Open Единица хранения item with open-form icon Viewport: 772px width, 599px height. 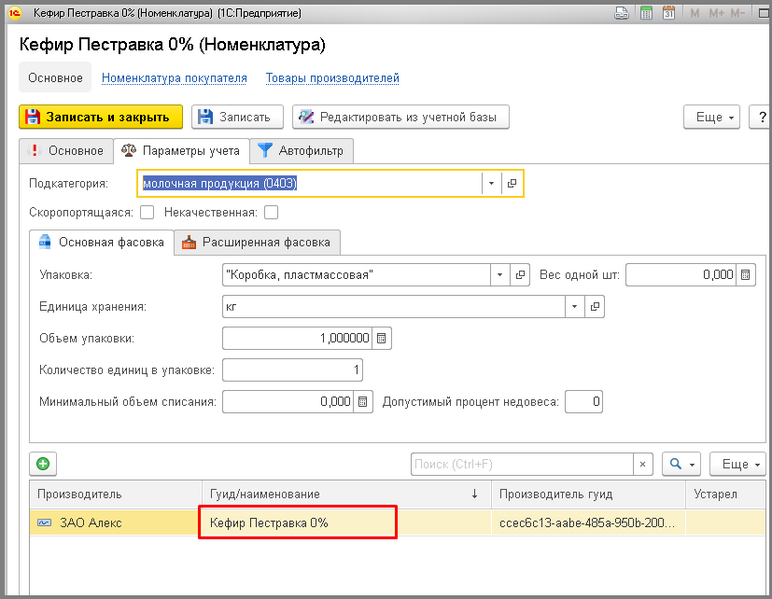coord(595,307)
